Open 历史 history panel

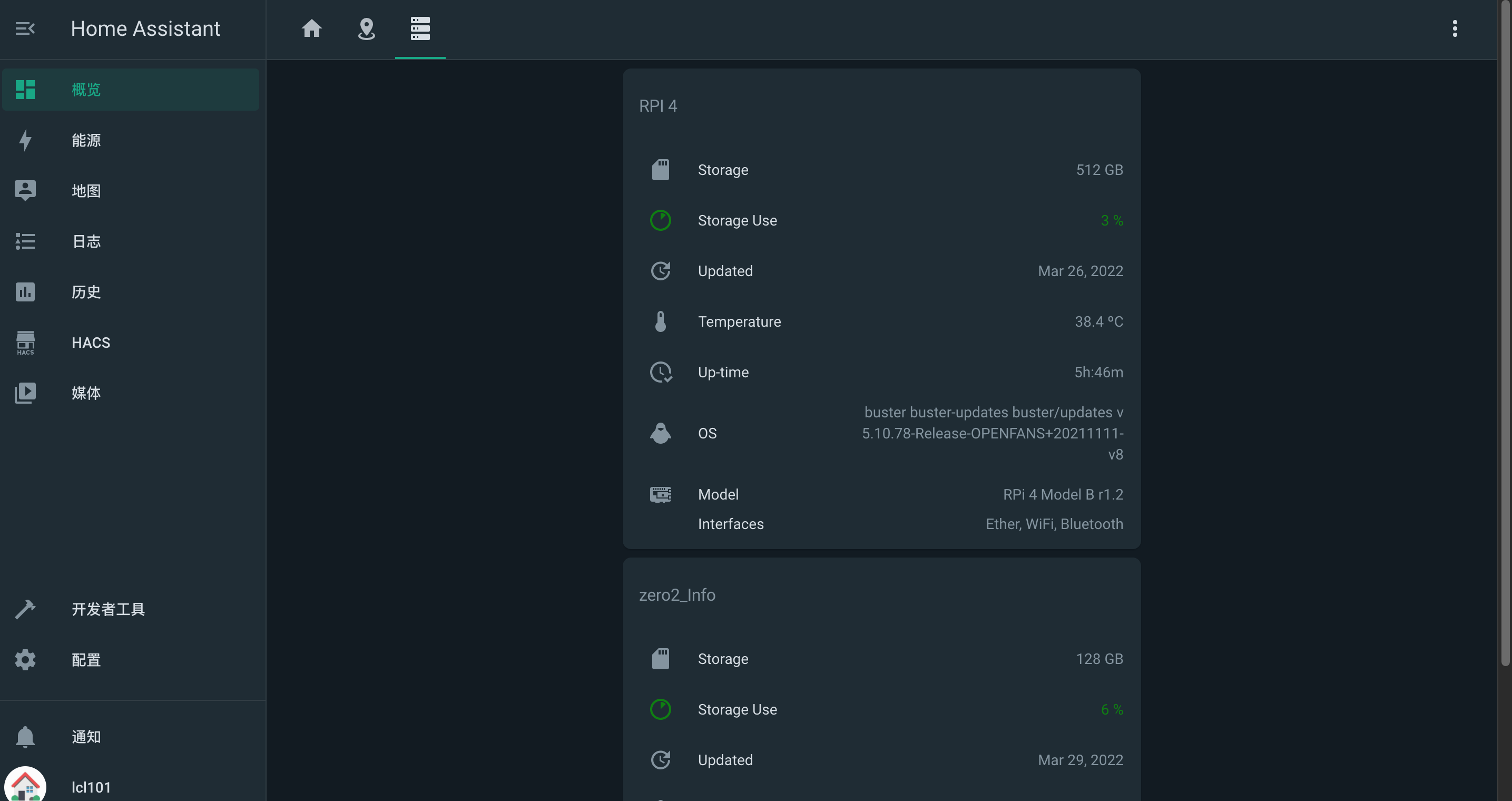click(x=130, y=291)
